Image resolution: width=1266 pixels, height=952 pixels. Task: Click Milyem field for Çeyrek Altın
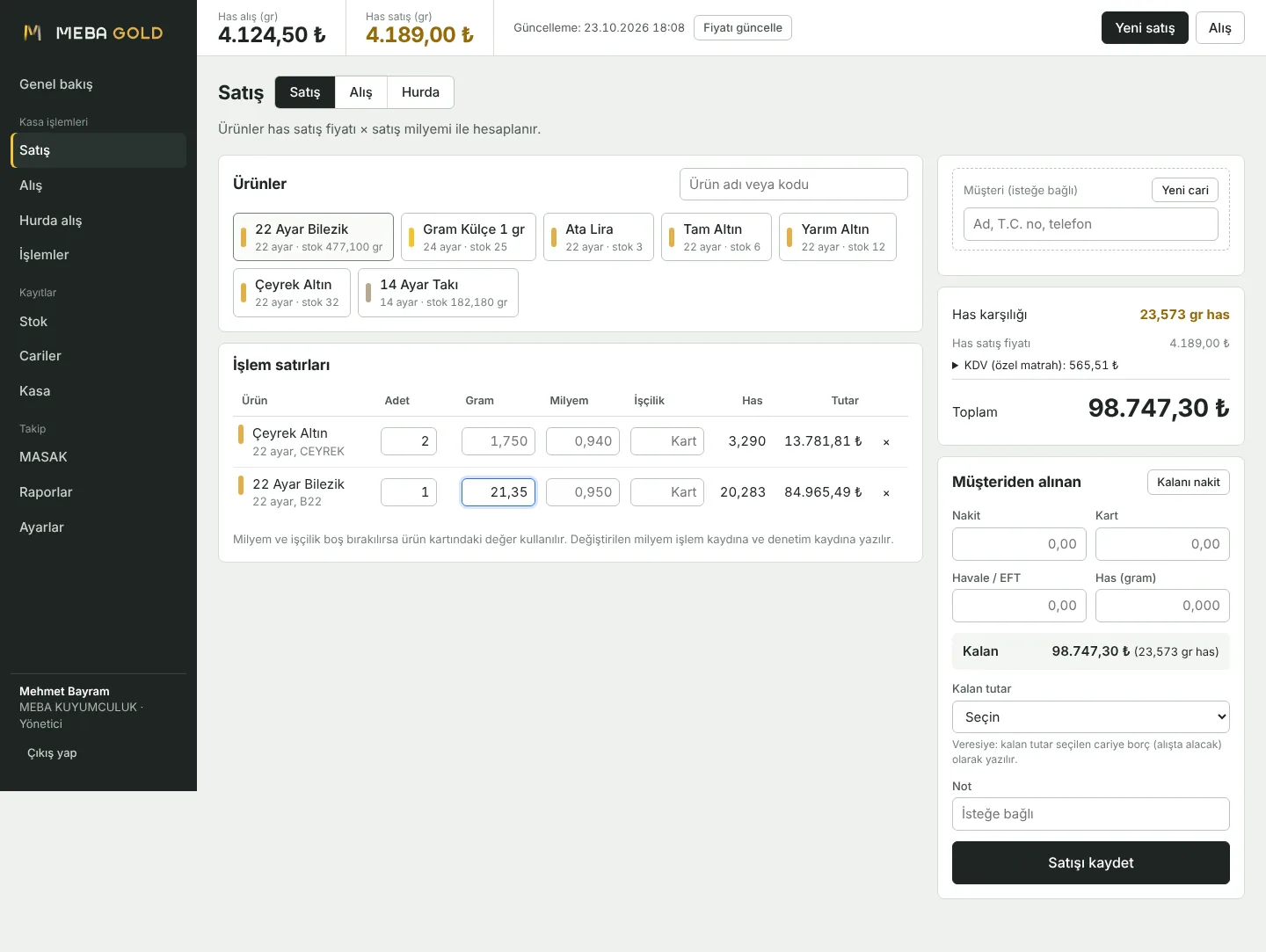coord(583,441)
